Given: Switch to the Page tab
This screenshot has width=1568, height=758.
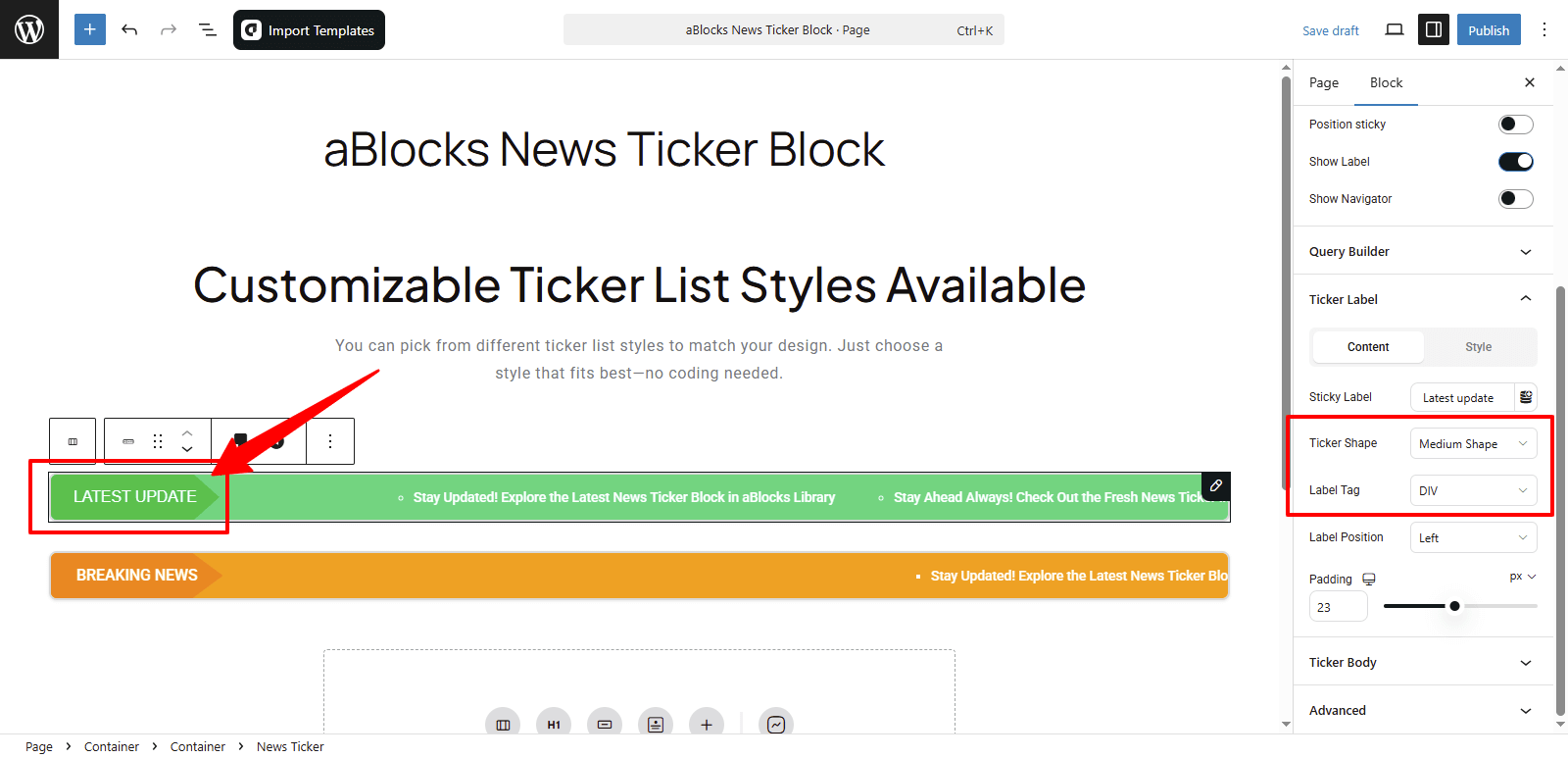Looking at the screenshot, I should coord(1324,82).
